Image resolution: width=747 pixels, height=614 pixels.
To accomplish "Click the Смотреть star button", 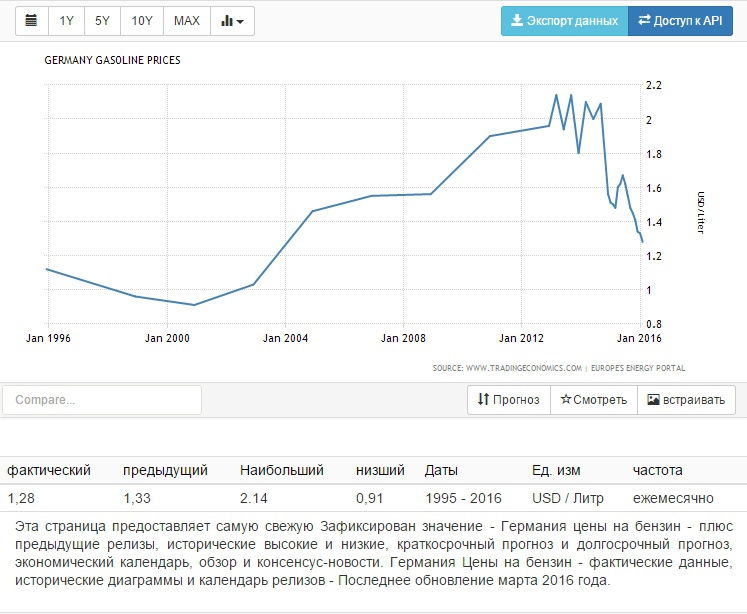I will click(x=593, y=400).
